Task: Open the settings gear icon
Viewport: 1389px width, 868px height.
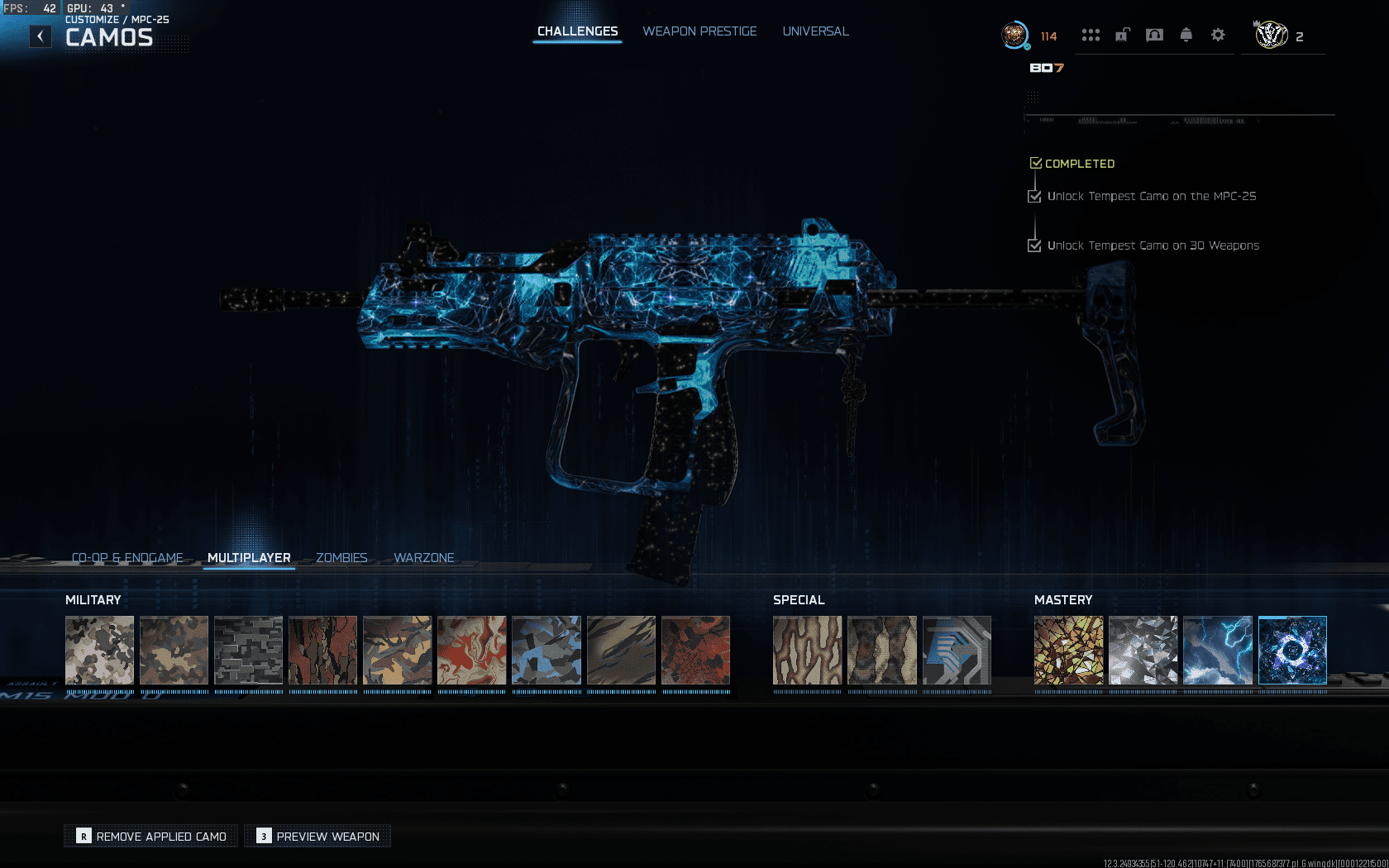Action: tap(1217, 35)
